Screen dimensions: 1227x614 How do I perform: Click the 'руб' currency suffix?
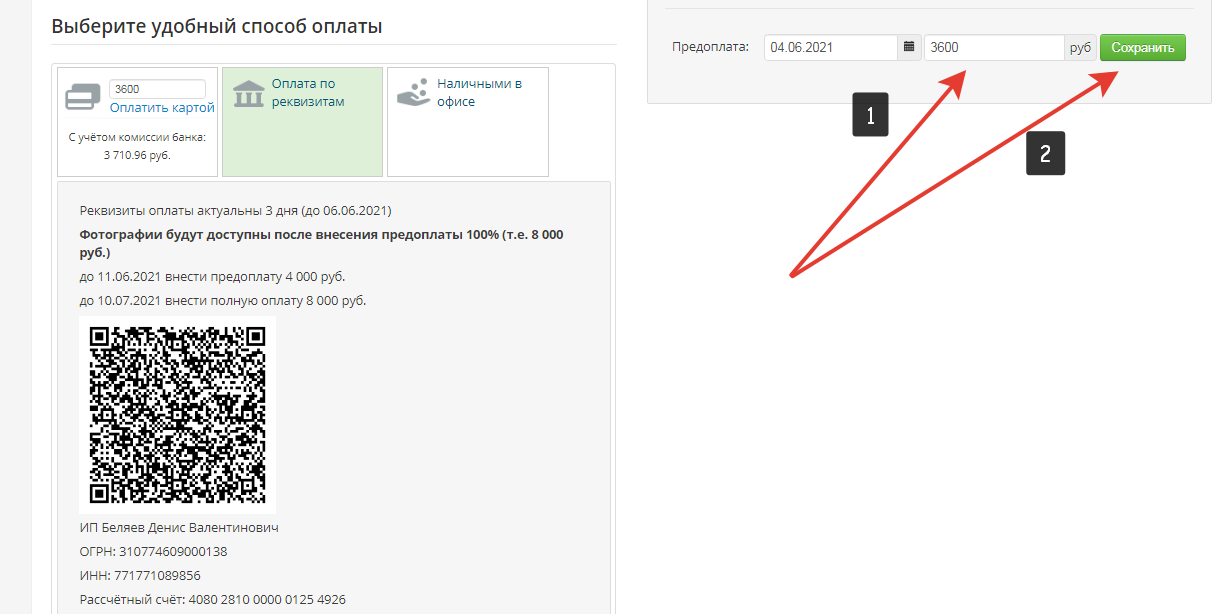pyautogui.click(x=1080, y=47)
